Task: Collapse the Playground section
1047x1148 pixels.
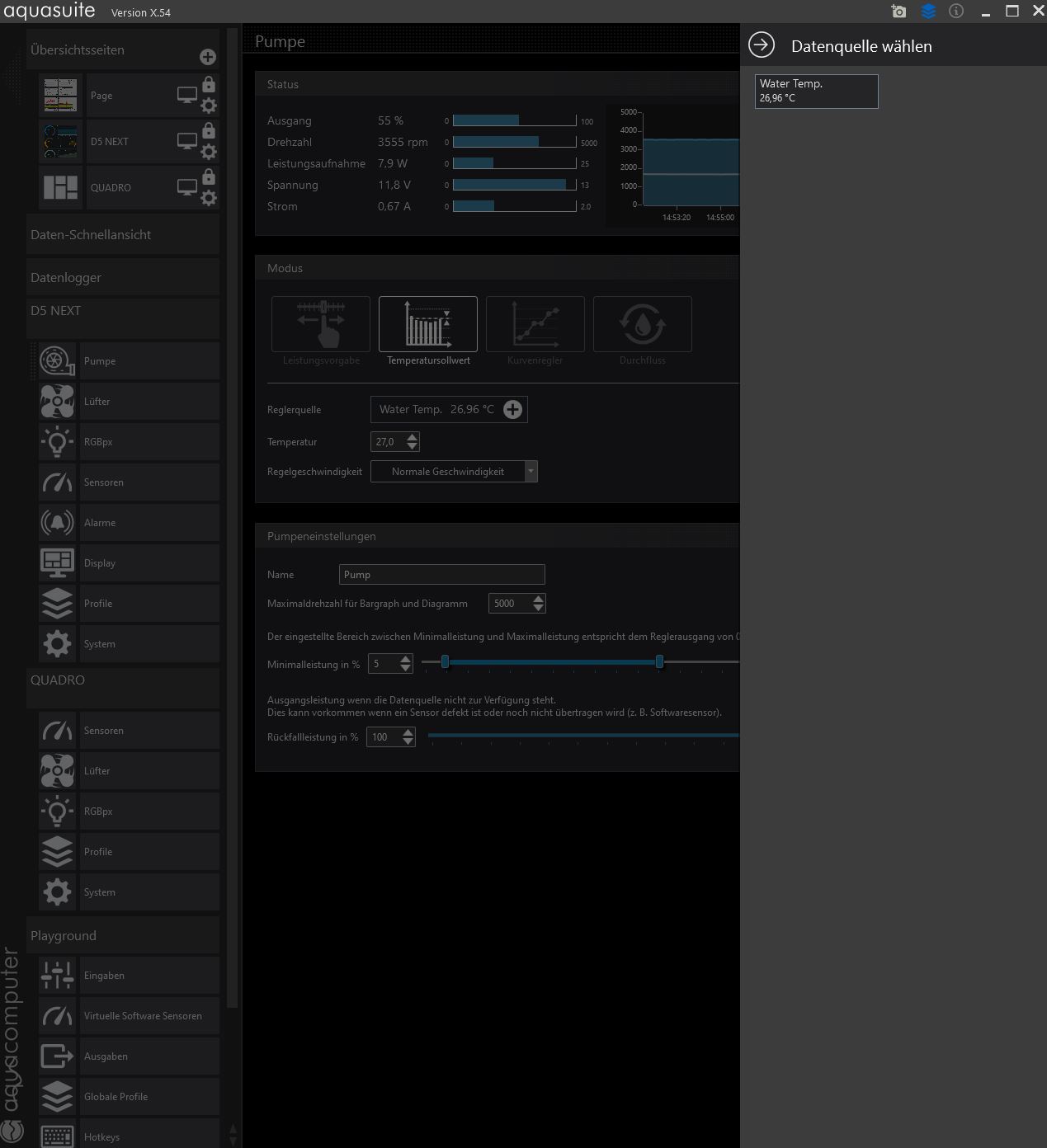Action: tap(123, 935)
